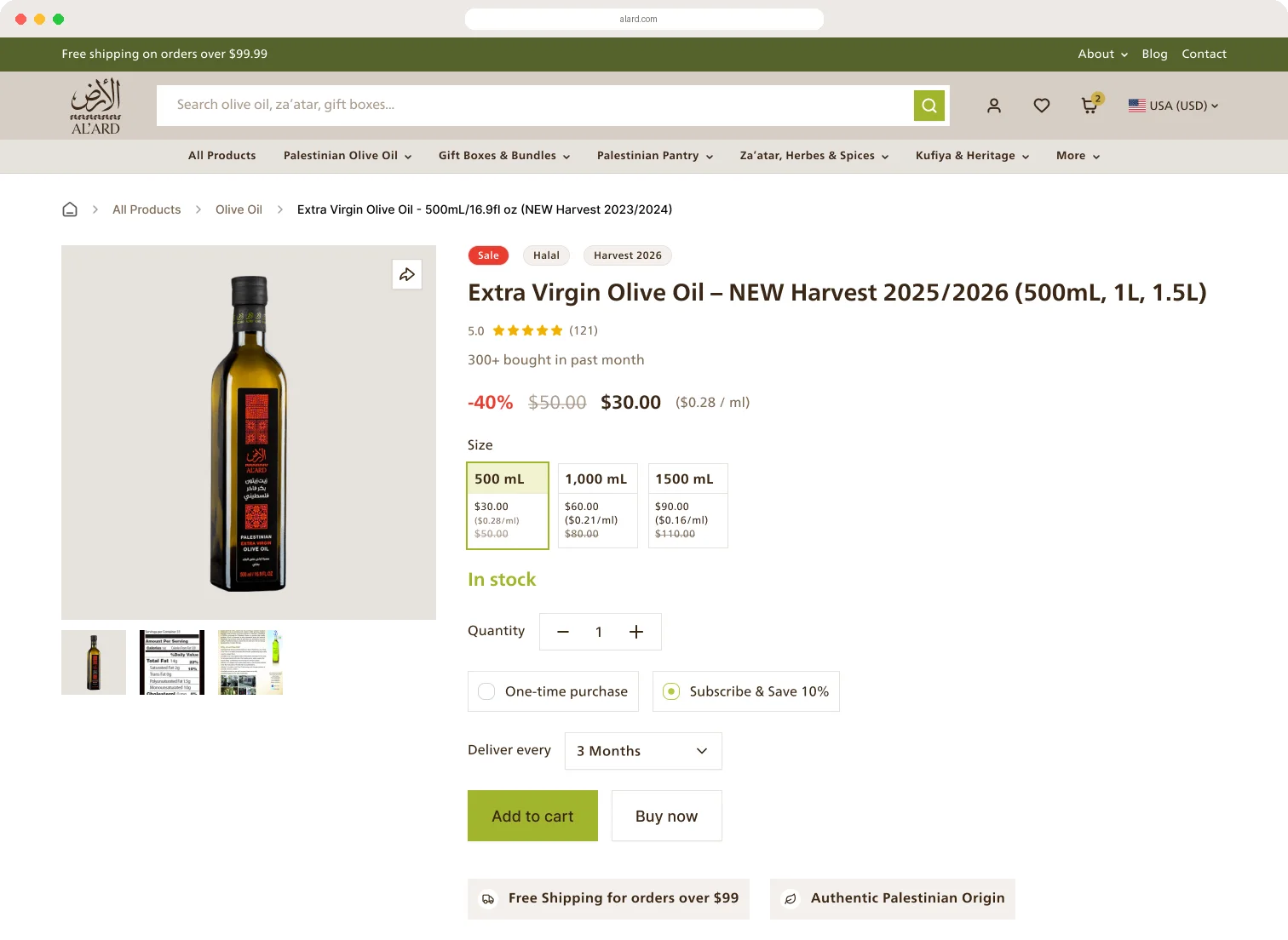Click the Add to cart button

tap(532, 816)
